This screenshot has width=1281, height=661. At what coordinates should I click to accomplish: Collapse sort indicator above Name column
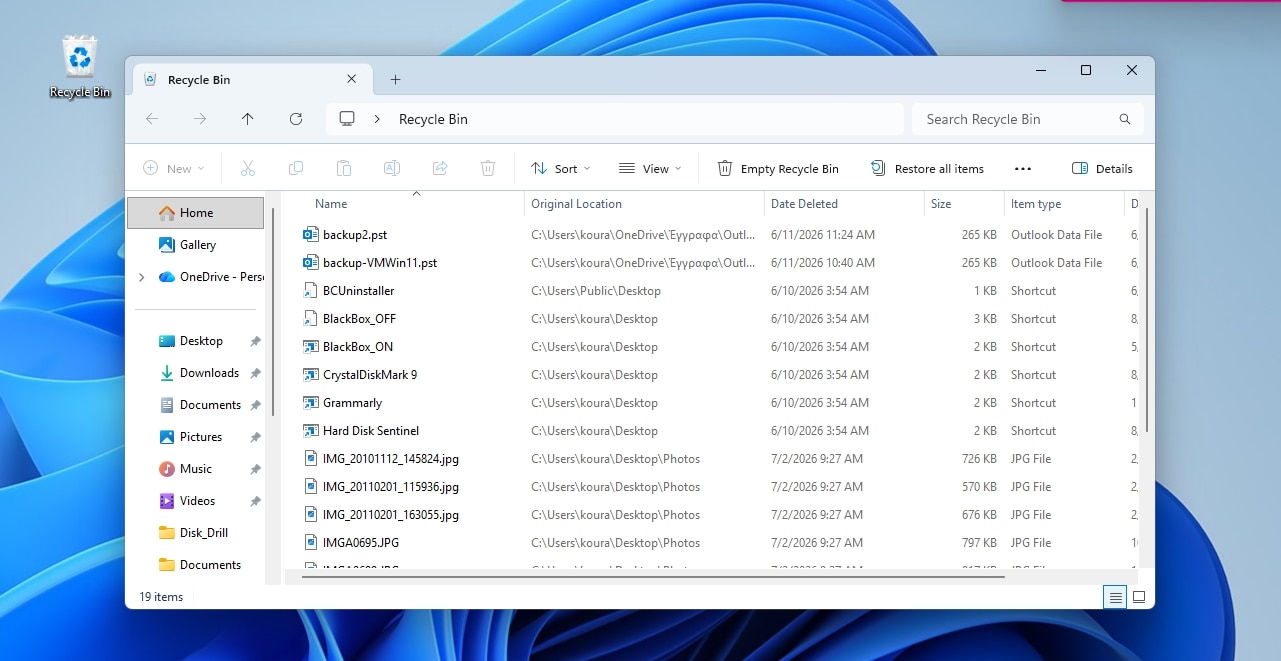[416, 193]
